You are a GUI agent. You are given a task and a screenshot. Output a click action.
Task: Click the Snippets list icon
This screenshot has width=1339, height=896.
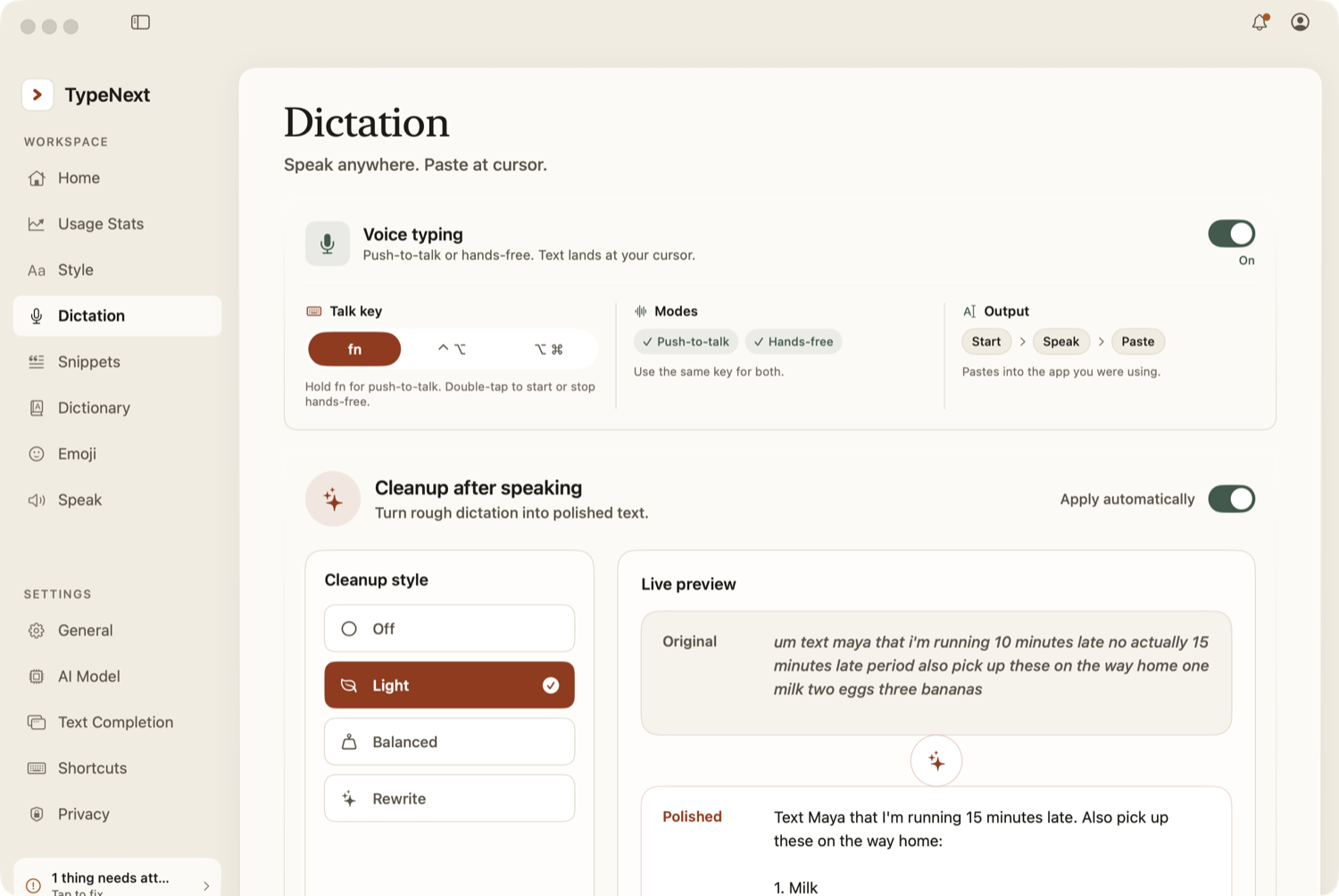click(37, 361)
